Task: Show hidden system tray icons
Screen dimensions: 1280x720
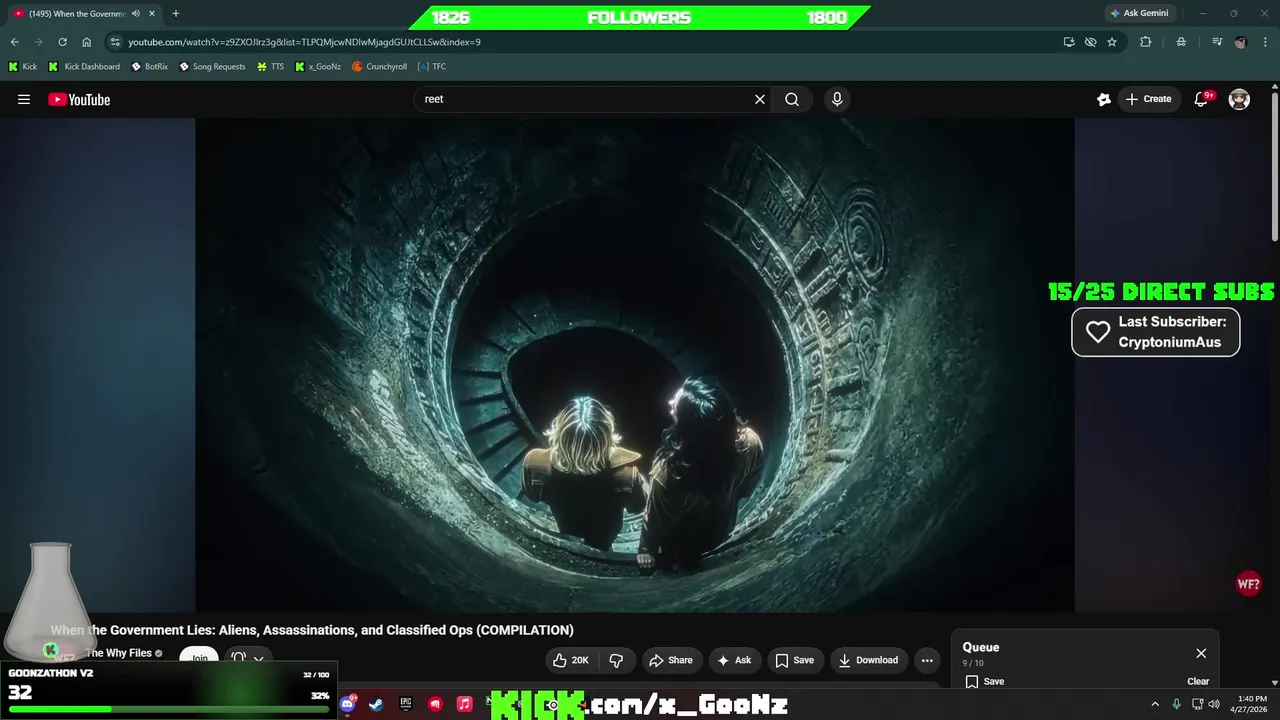Action: click(x=1155, y=704)
